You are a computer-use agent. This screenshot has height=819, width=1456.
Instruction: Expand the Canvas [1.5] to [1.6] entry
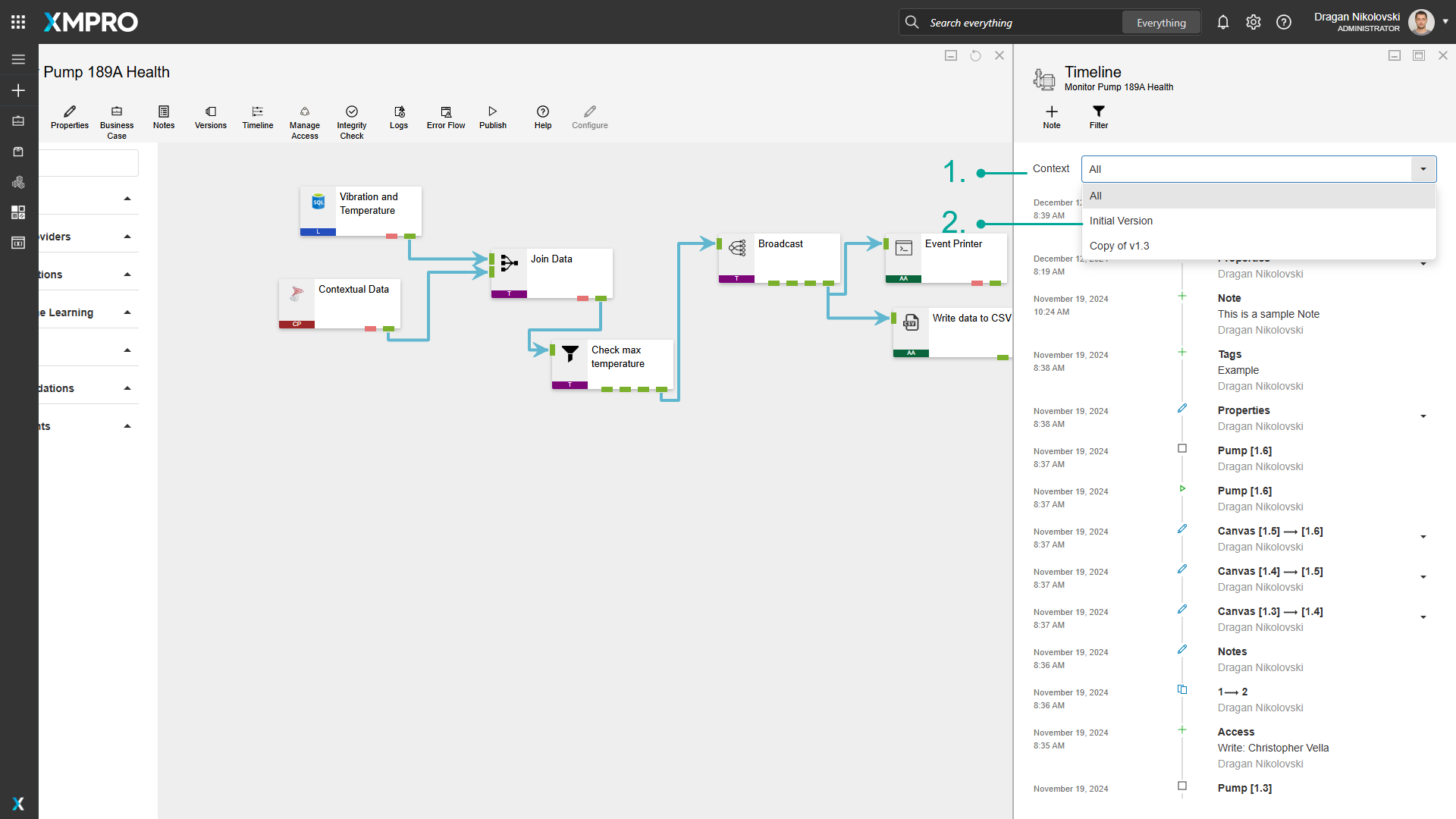[1423, 537]
